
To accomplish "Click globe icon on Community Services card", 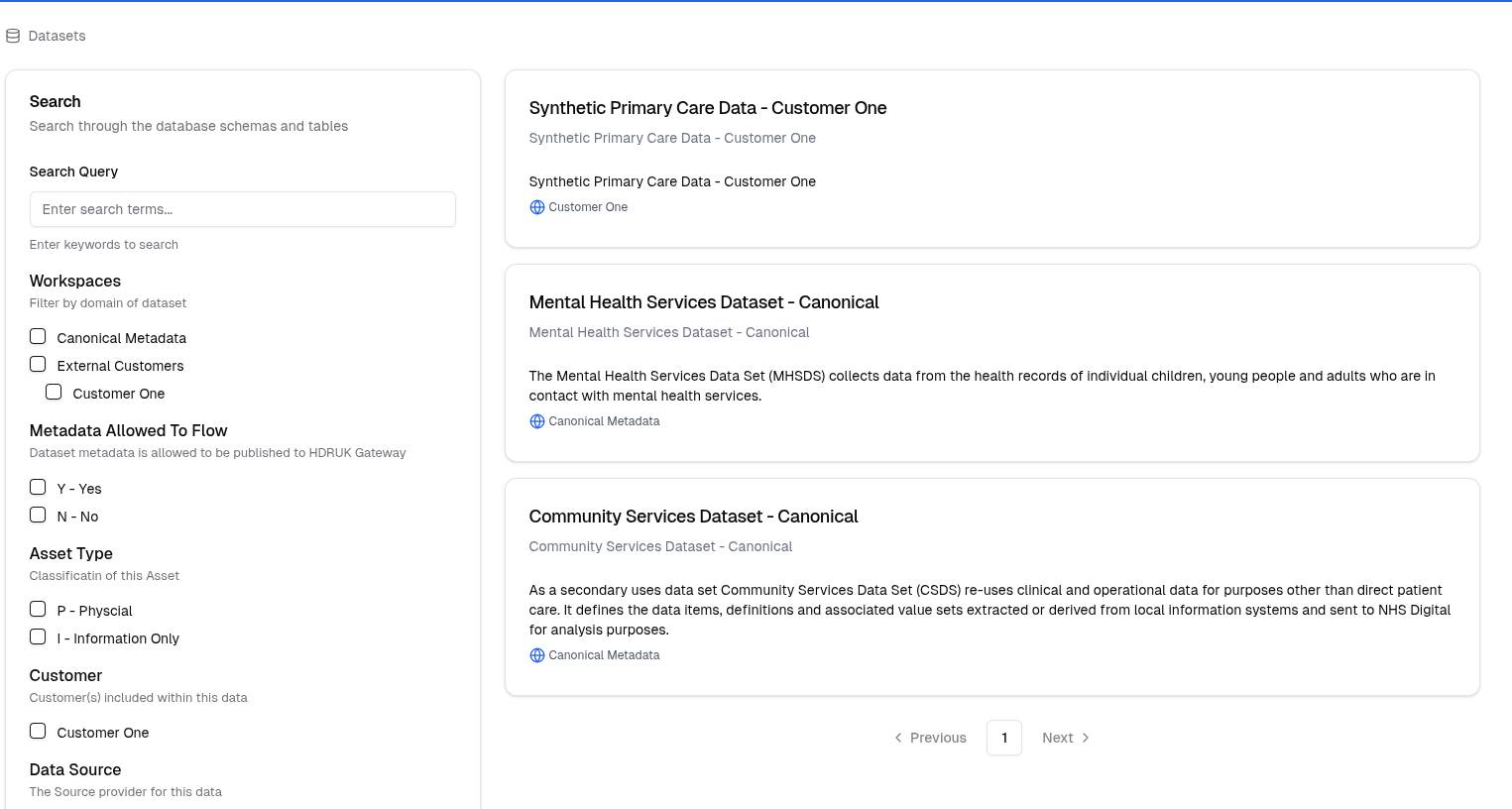I will (536, 655).
